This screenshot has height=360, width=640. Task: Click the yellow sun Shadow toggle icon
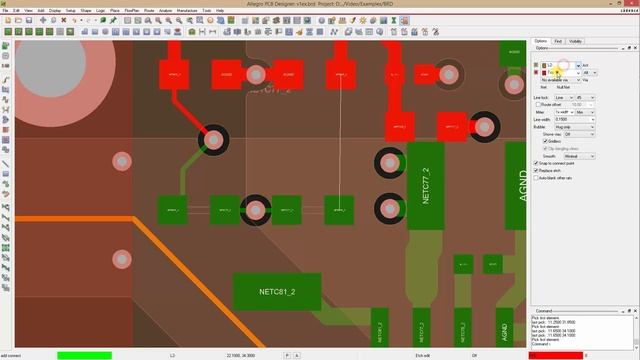(363, 20)
